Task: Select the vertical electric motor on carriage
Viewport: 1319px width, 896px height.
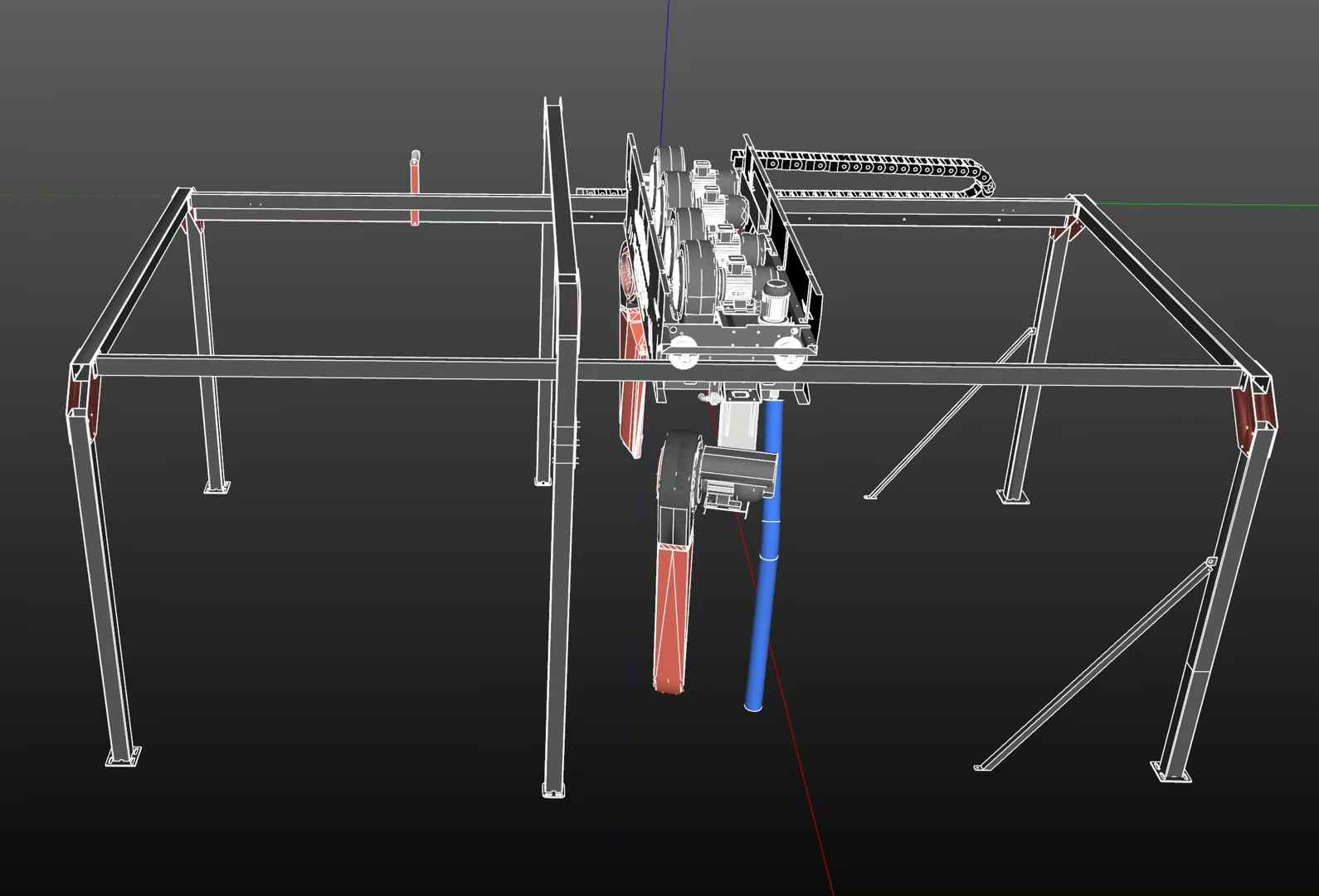Action: [x=776, y=300]
